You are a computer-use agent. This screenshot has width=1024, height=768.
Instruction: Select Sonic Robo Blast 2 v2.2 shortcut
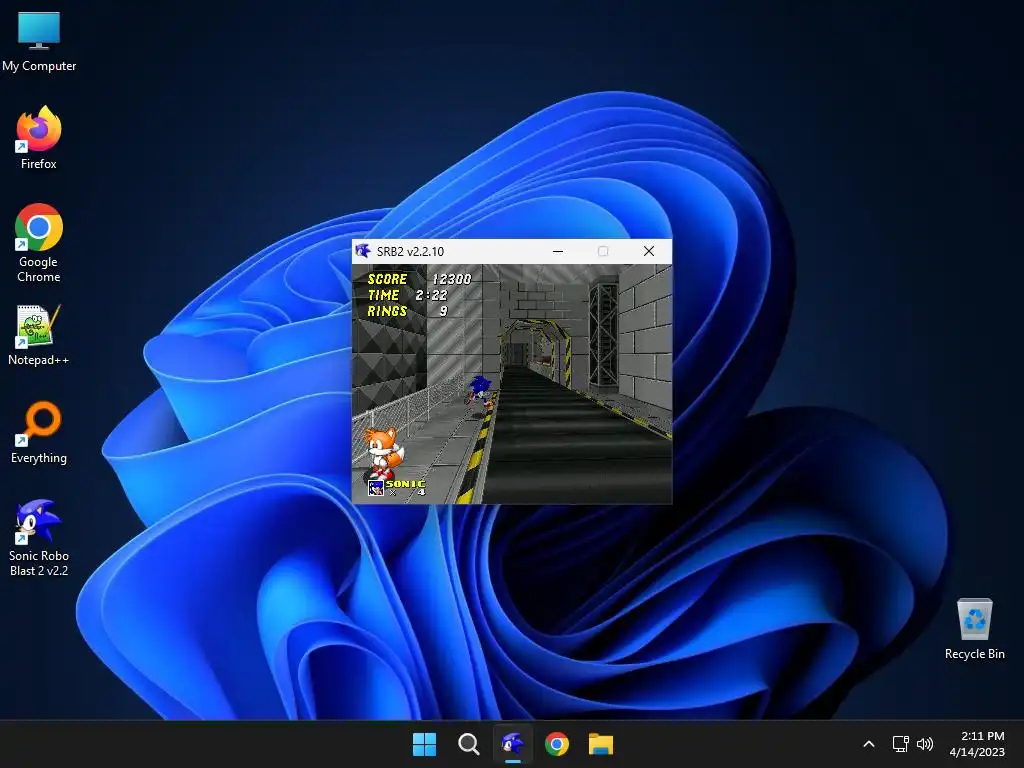click(x=39, y=537)
